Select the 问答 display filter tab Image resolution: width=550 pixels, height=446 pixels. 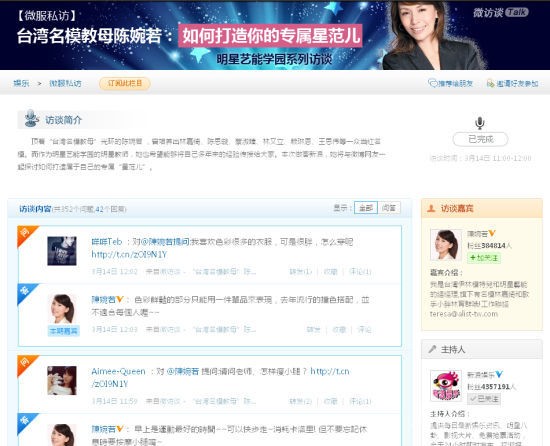click(x=389, y=208)
